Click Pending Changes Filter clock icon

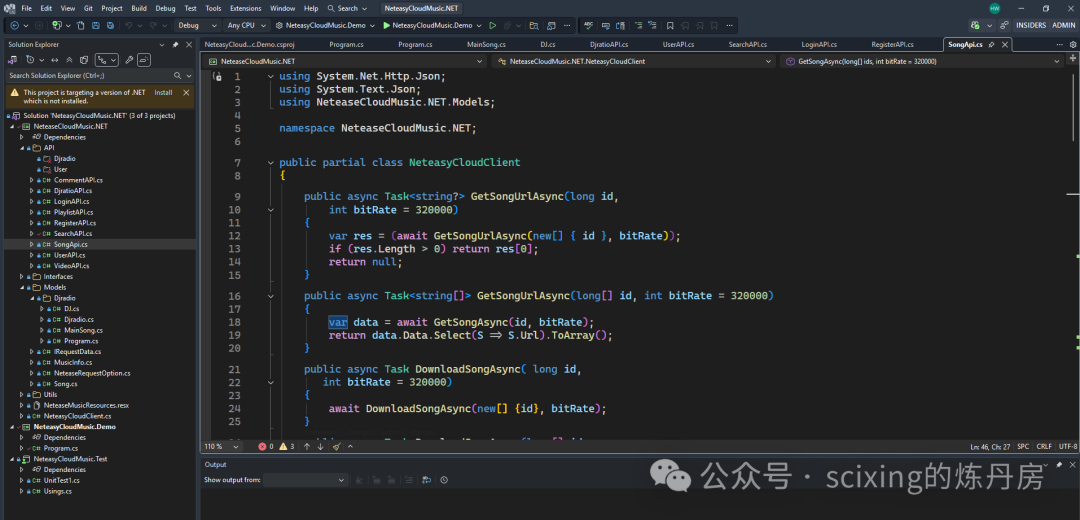pos(31,60)
